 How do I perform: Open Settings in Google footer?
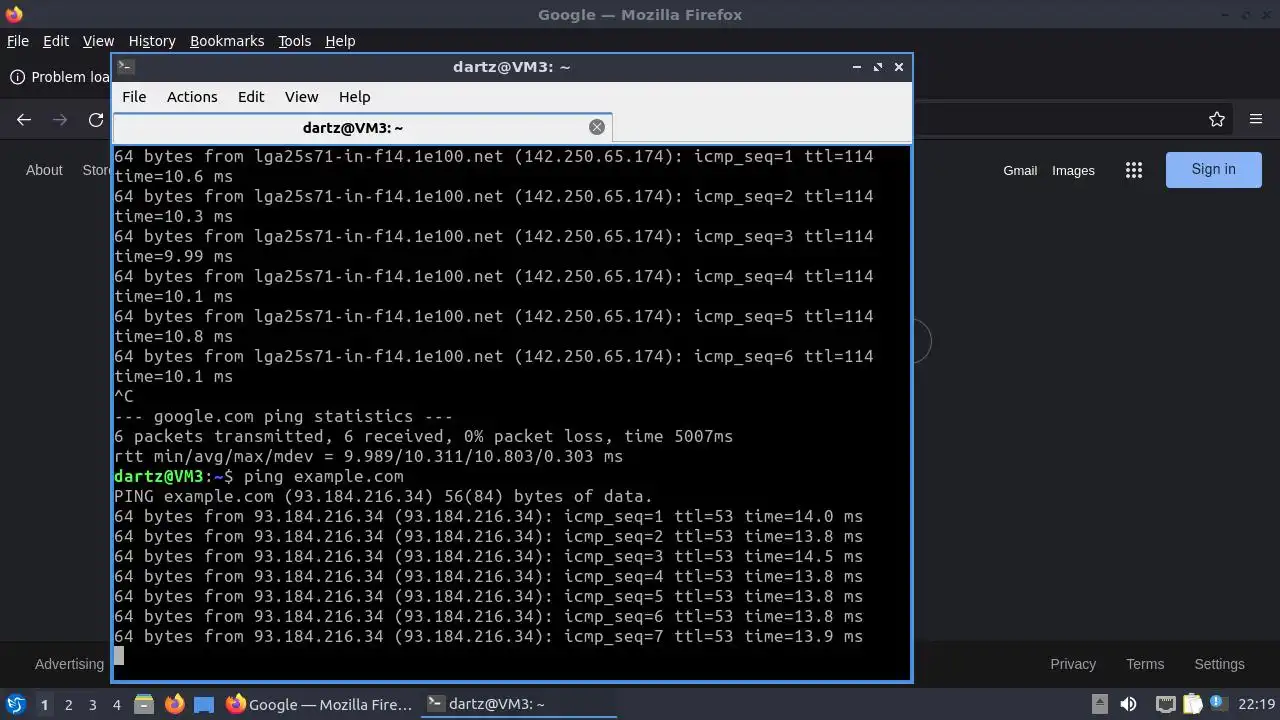[1219, 664]
